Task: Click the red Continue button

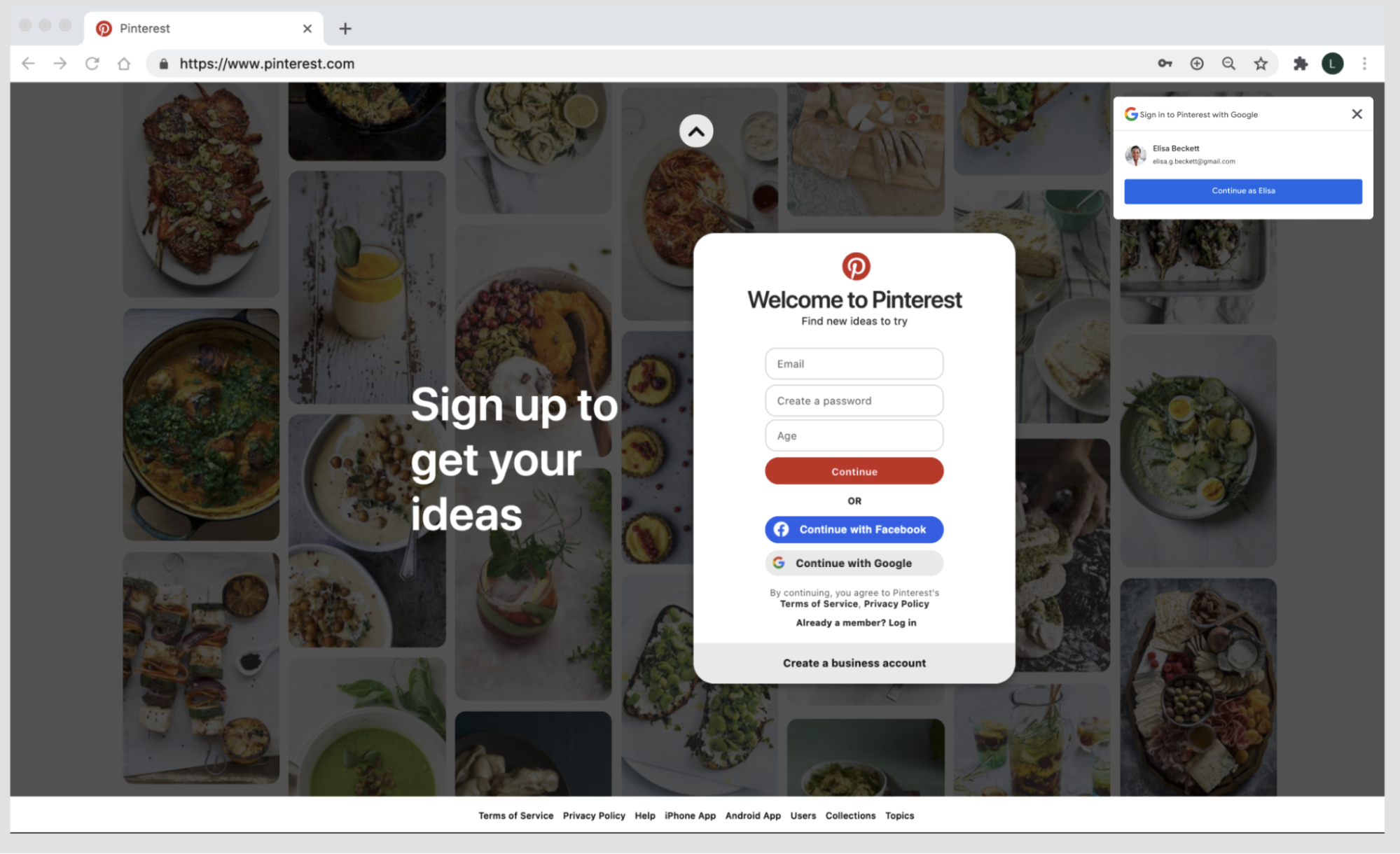Action: 853,471
